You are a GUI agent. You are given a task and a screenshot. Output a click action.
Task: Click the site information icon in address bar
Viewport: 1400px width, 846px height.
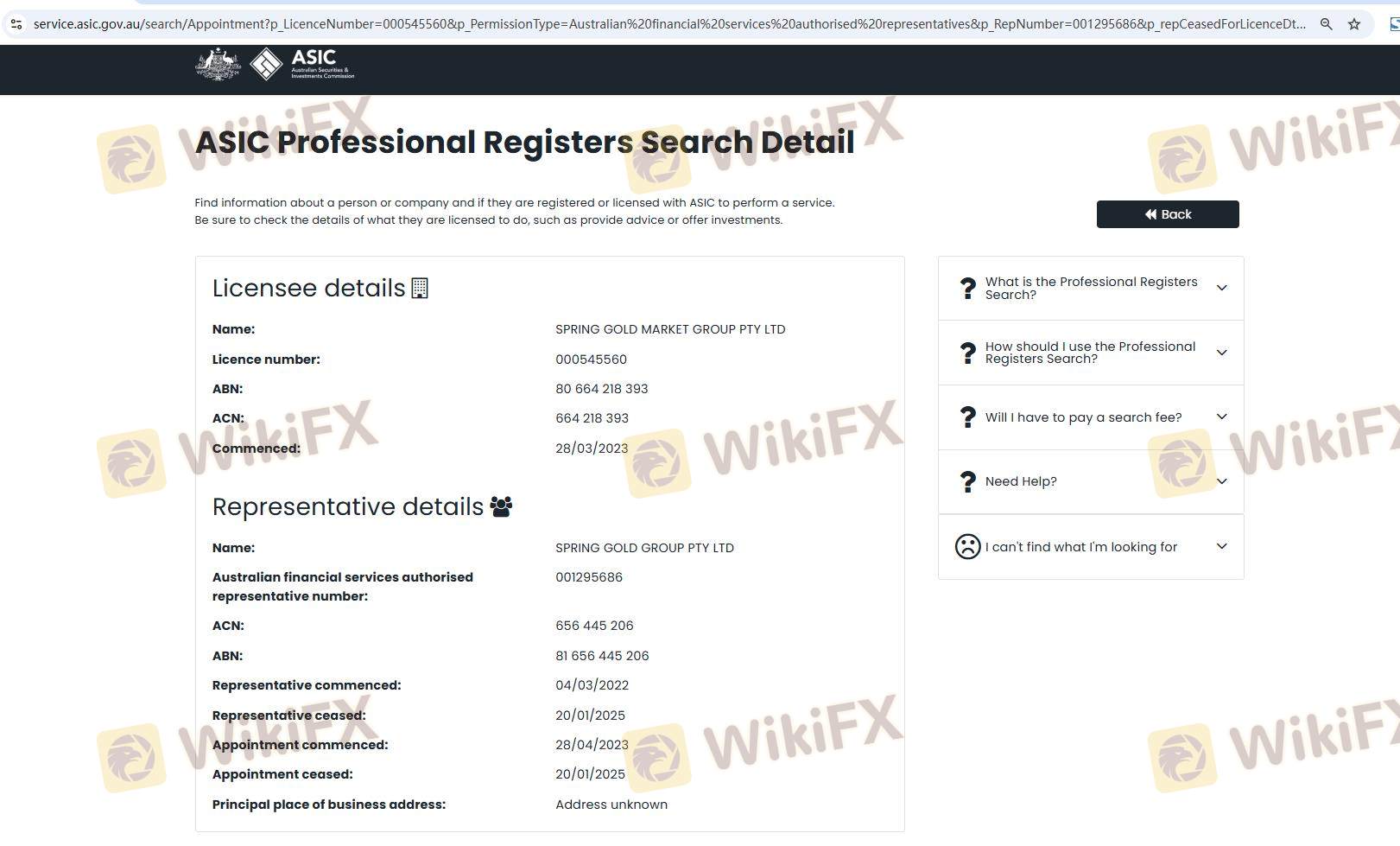click(x=16, y=24)
